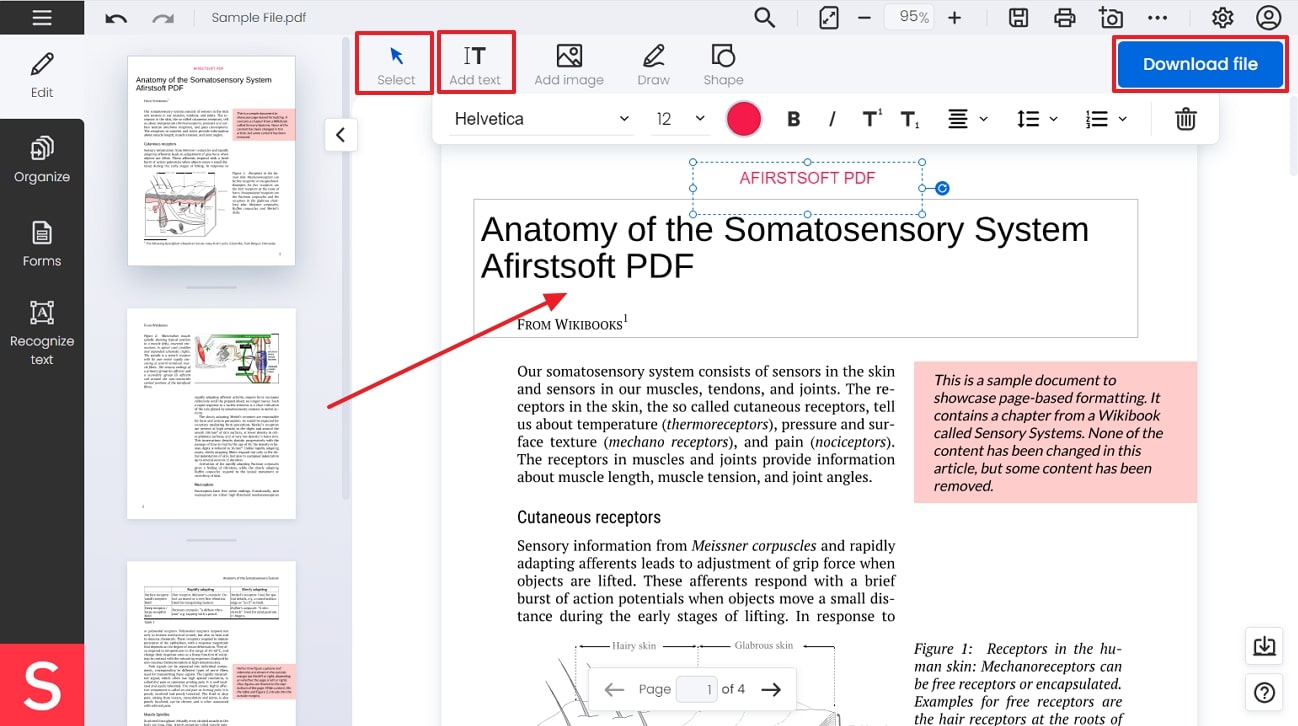Go to next page with the right arrow

click(771, 689)
